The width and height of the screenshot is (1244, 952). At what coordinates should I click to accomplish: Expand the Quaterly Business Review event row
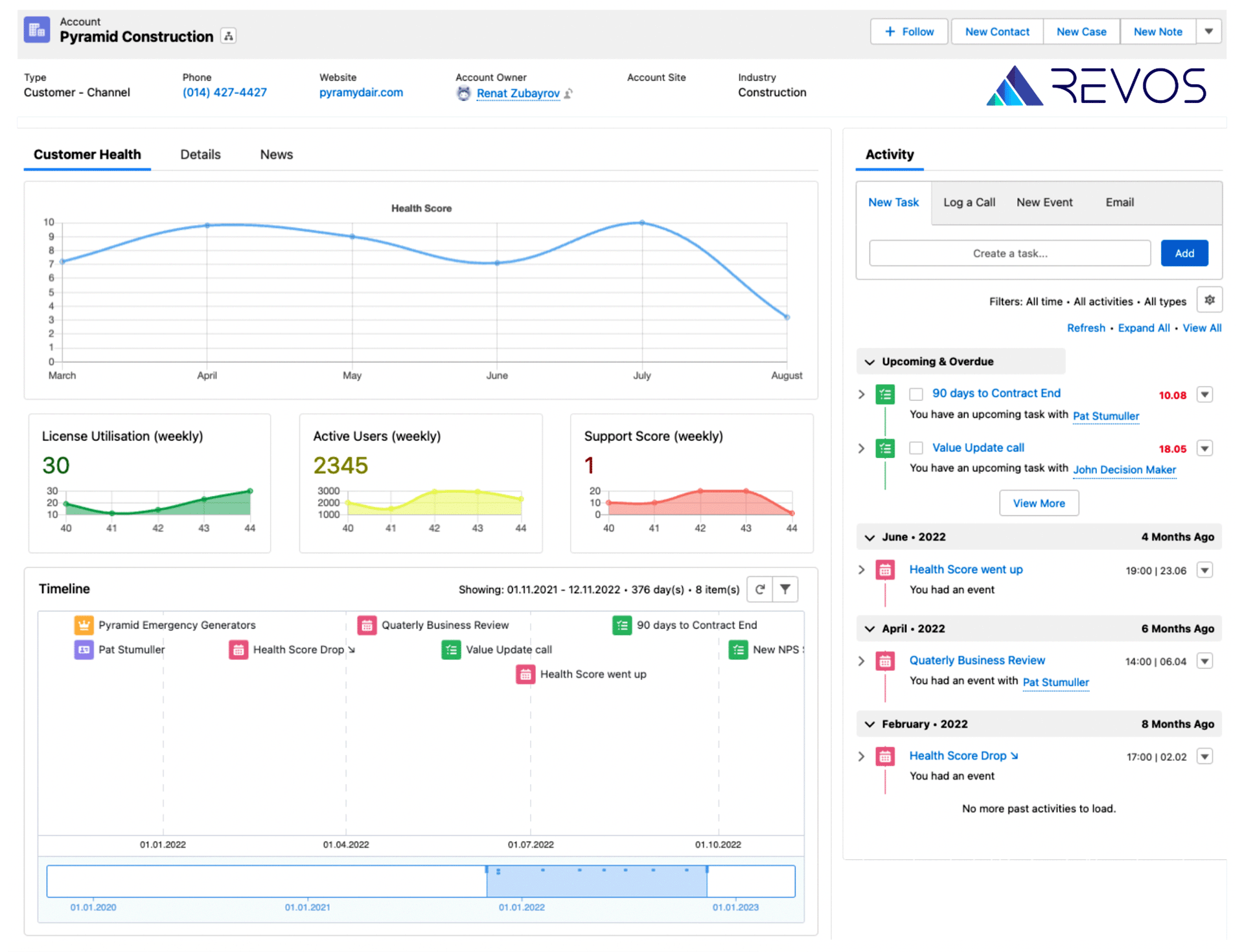[x=861, y=661]
